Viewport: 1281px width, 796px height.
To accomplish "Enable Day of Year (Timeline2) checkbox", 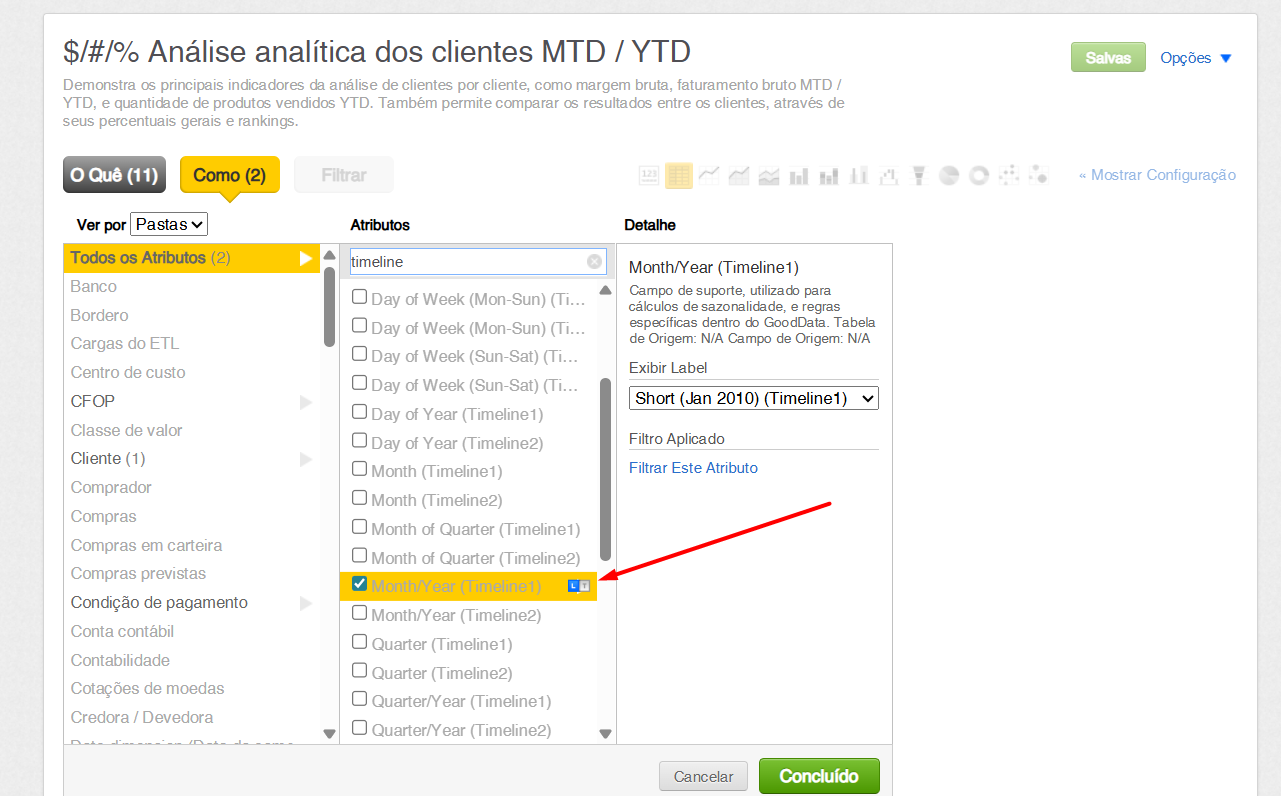I will [x=360, y=441].
